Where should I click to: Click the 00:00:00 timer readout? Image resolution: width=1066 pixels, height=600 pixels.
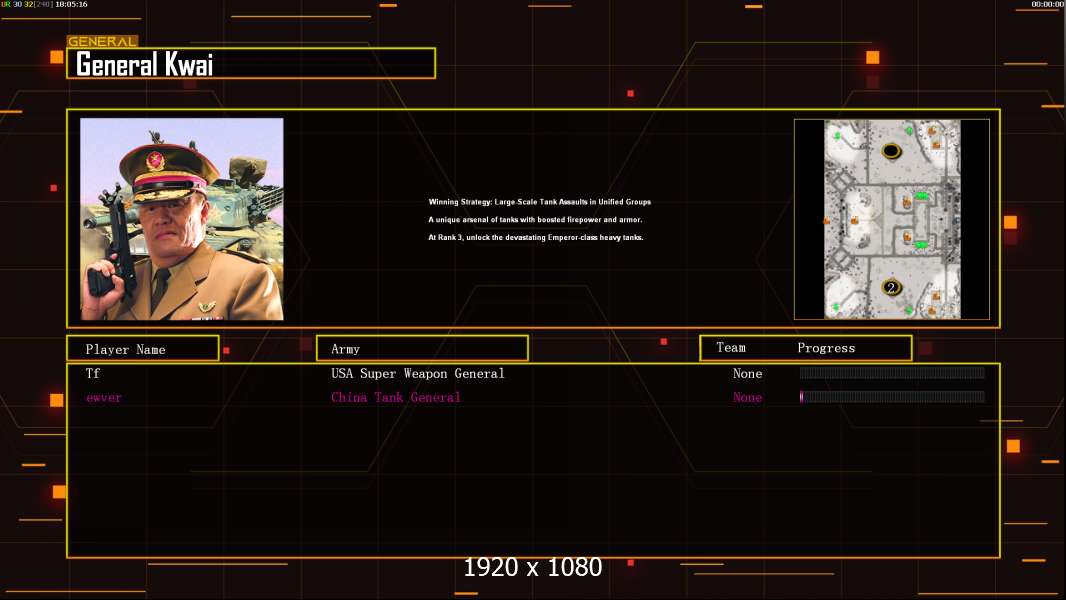1048,4
